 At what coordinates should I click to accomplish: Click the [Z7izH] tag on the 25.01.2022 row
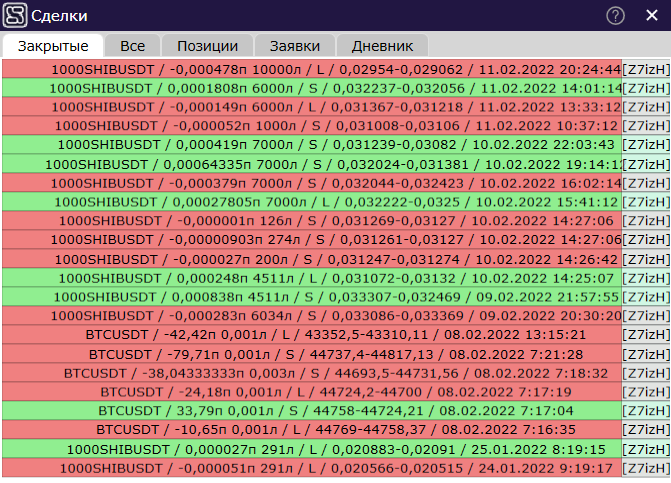tap(646, 449)
